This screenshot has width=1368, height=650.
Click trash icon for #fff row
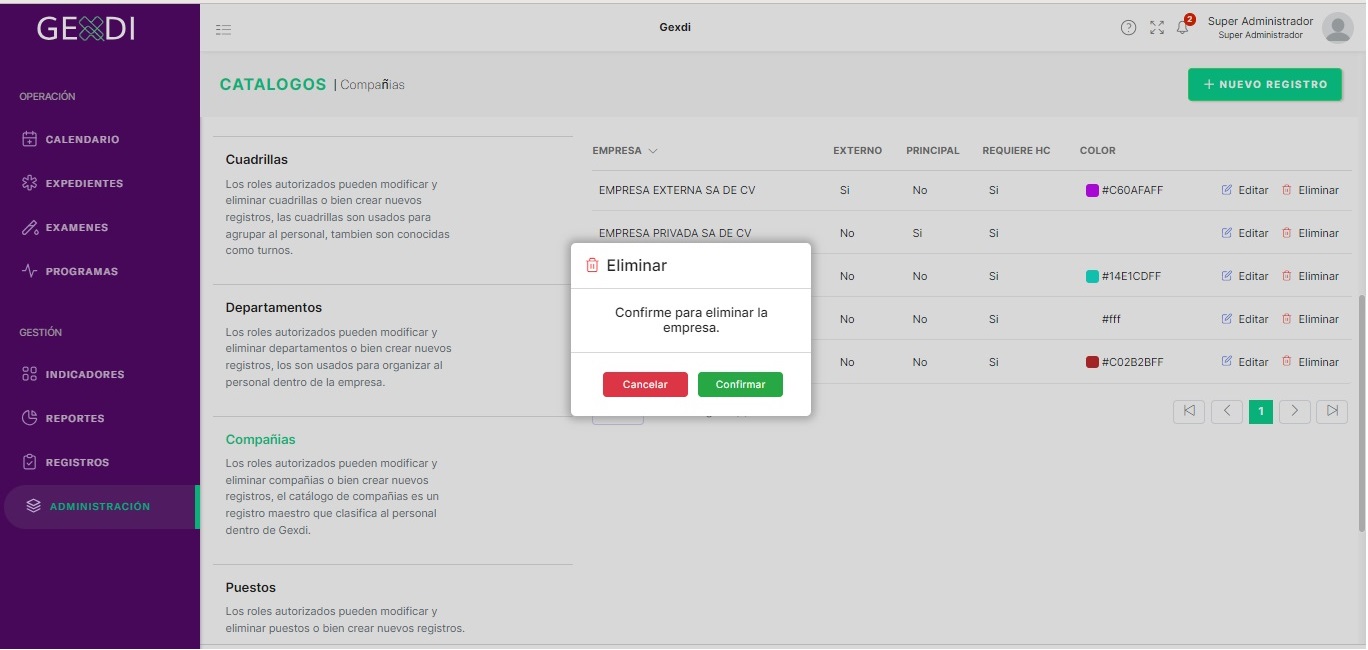pyautogui.click(x=1287, y=319)
